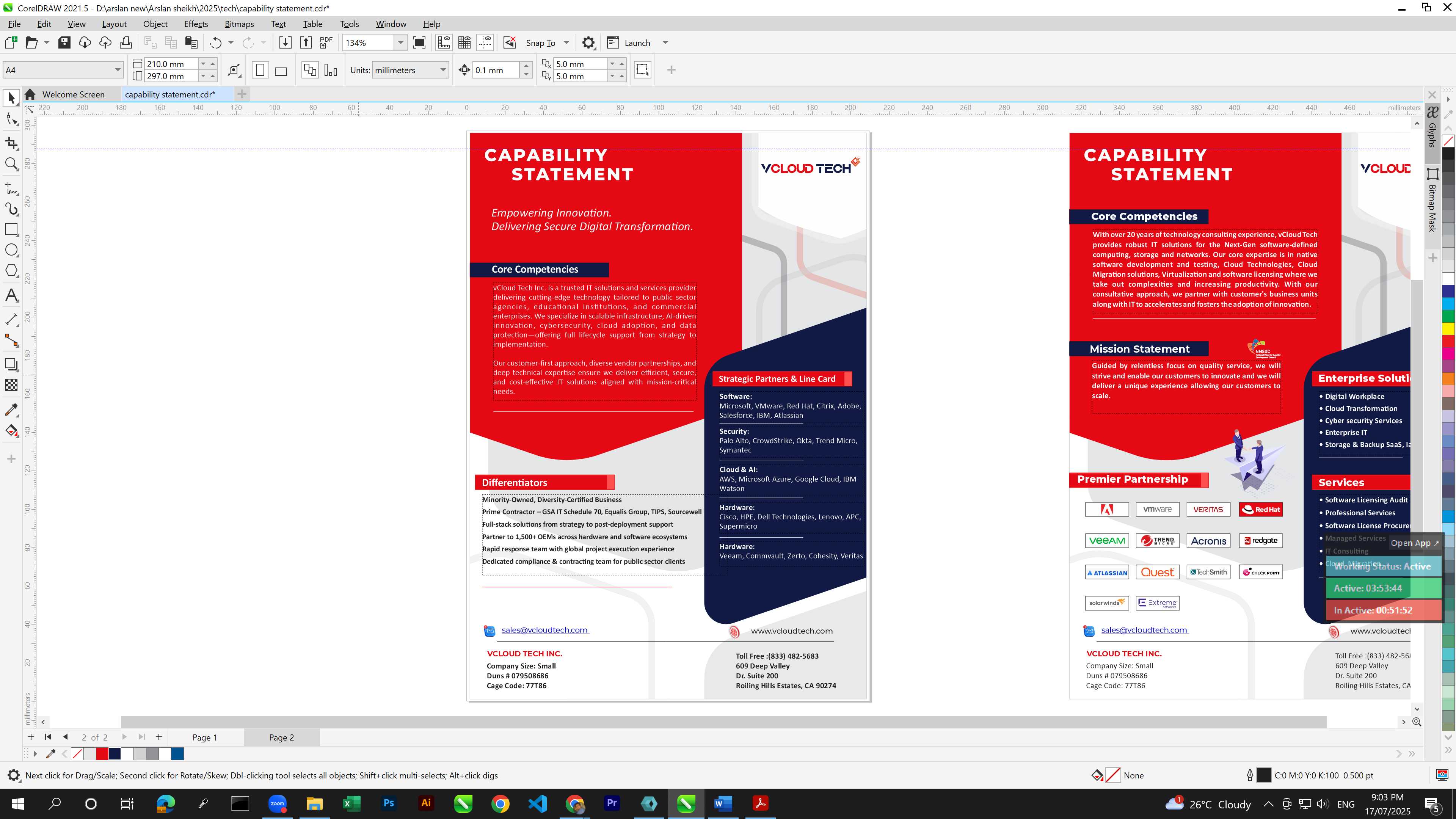
Task: Click the New document icon
Action: tap(11, 42)
